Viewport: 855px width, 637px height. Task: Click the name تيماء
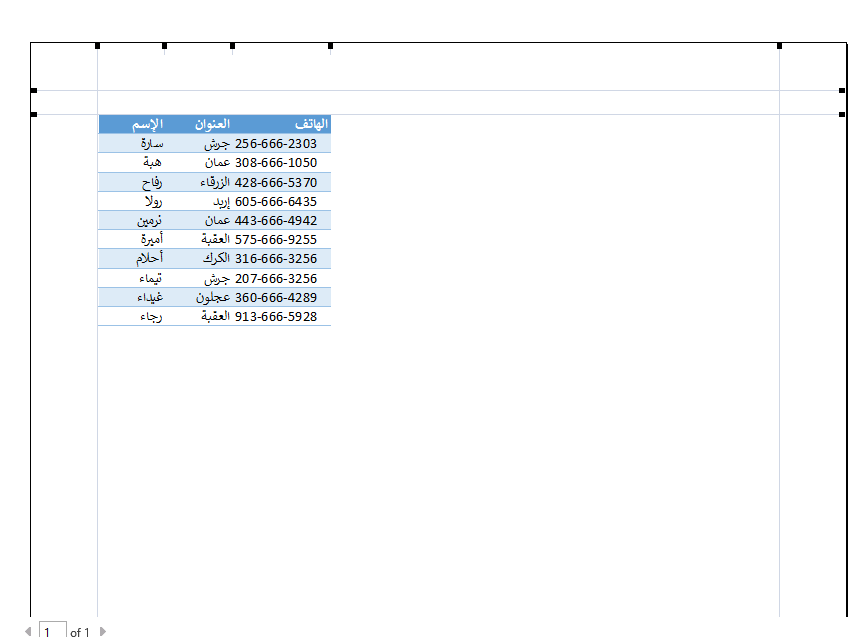151,278
